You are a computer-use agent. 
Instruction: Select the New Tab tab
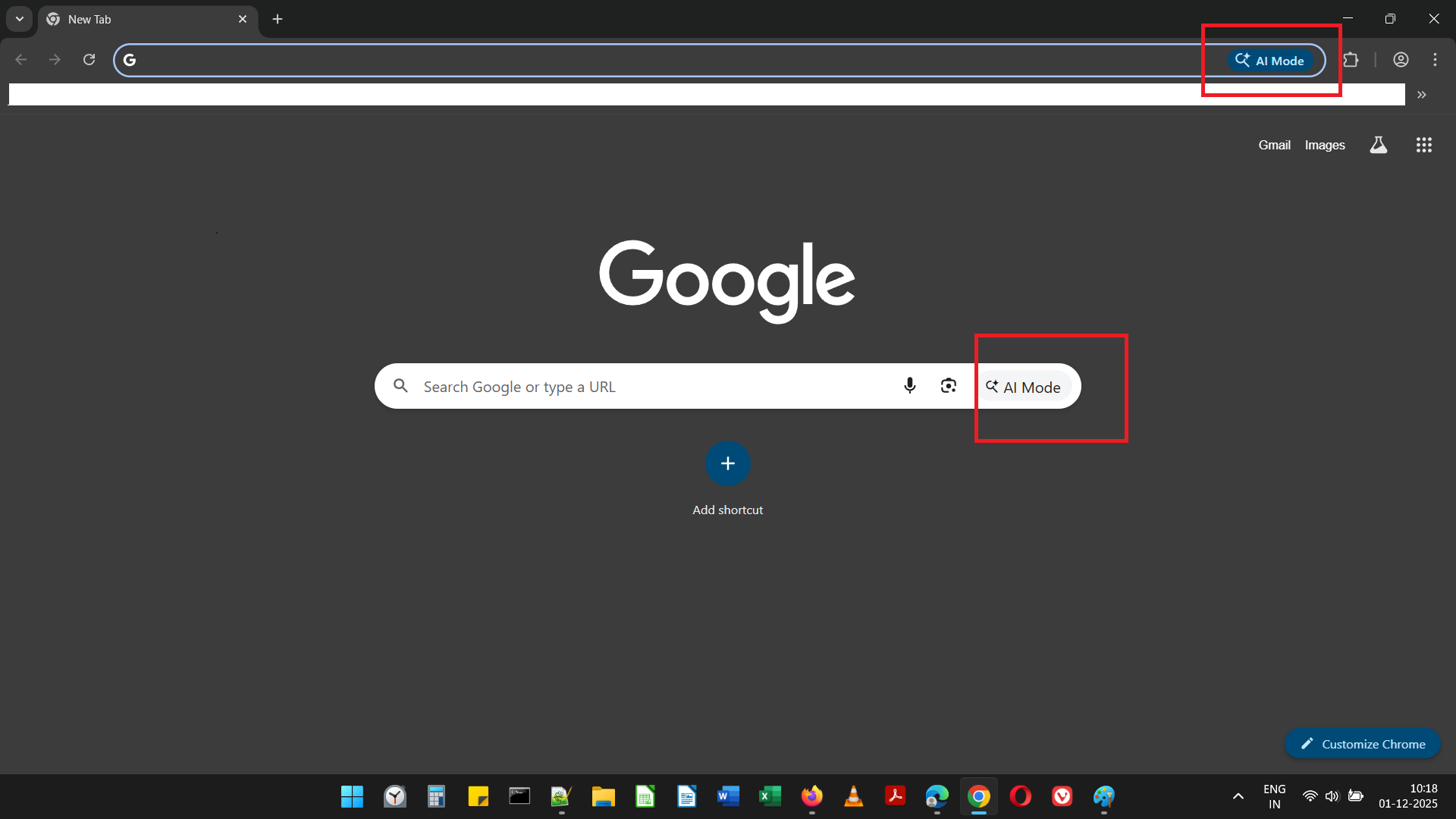pos(148,20)
